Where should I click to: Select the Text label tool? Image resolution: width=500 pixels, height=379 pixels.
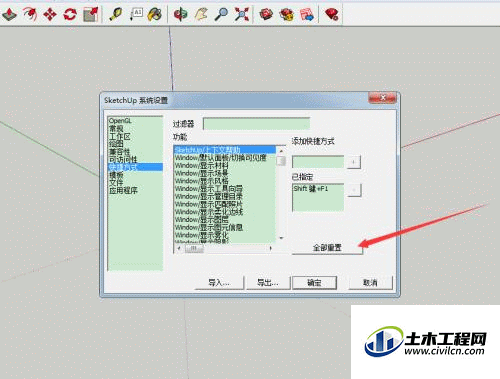[136, 14]
